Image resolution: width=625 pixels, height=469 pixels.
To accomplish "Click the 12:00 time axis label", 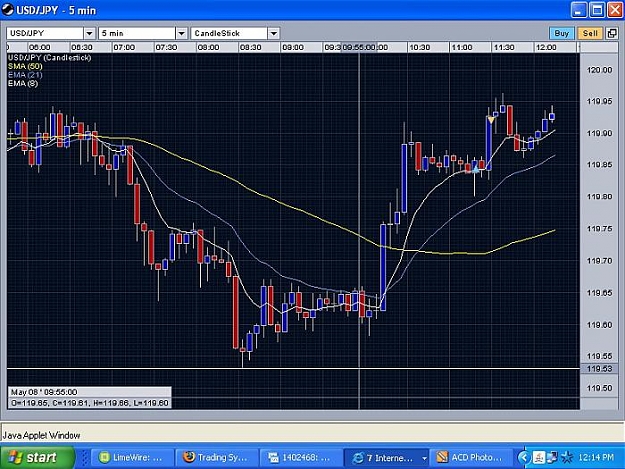I will click(546, 47).
